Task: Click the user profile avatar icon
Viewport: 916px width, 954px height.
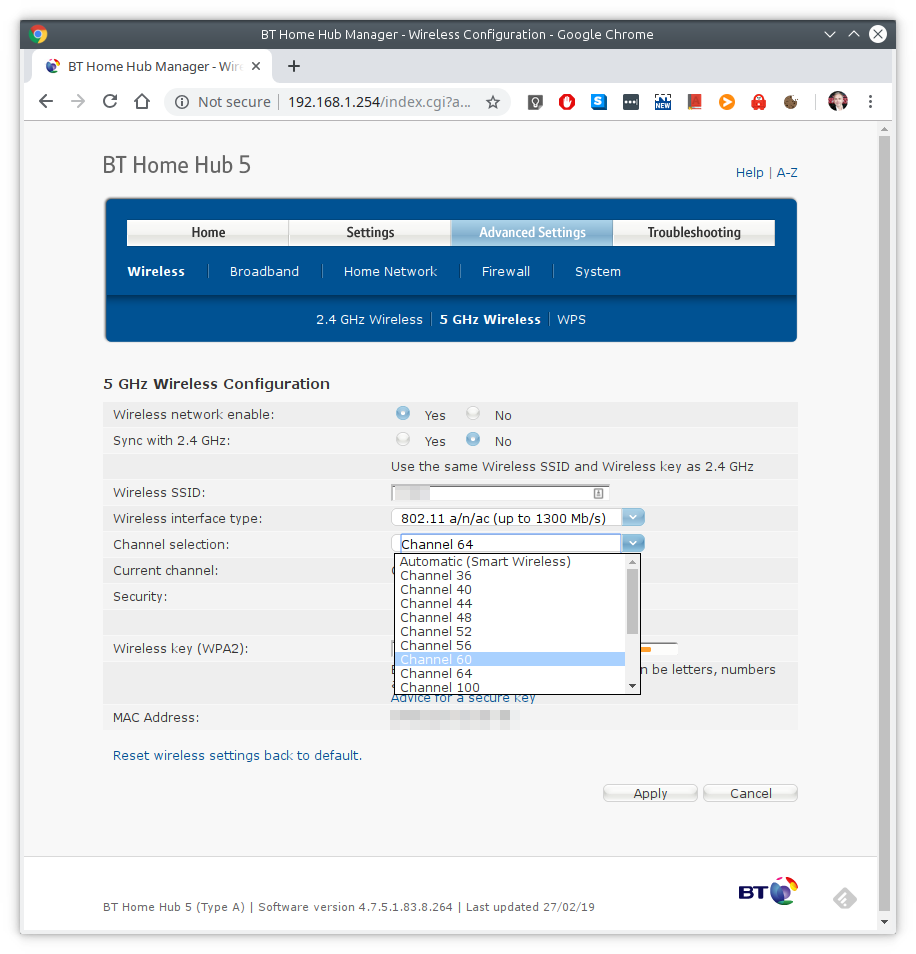Action: click(x=838, y=102)
